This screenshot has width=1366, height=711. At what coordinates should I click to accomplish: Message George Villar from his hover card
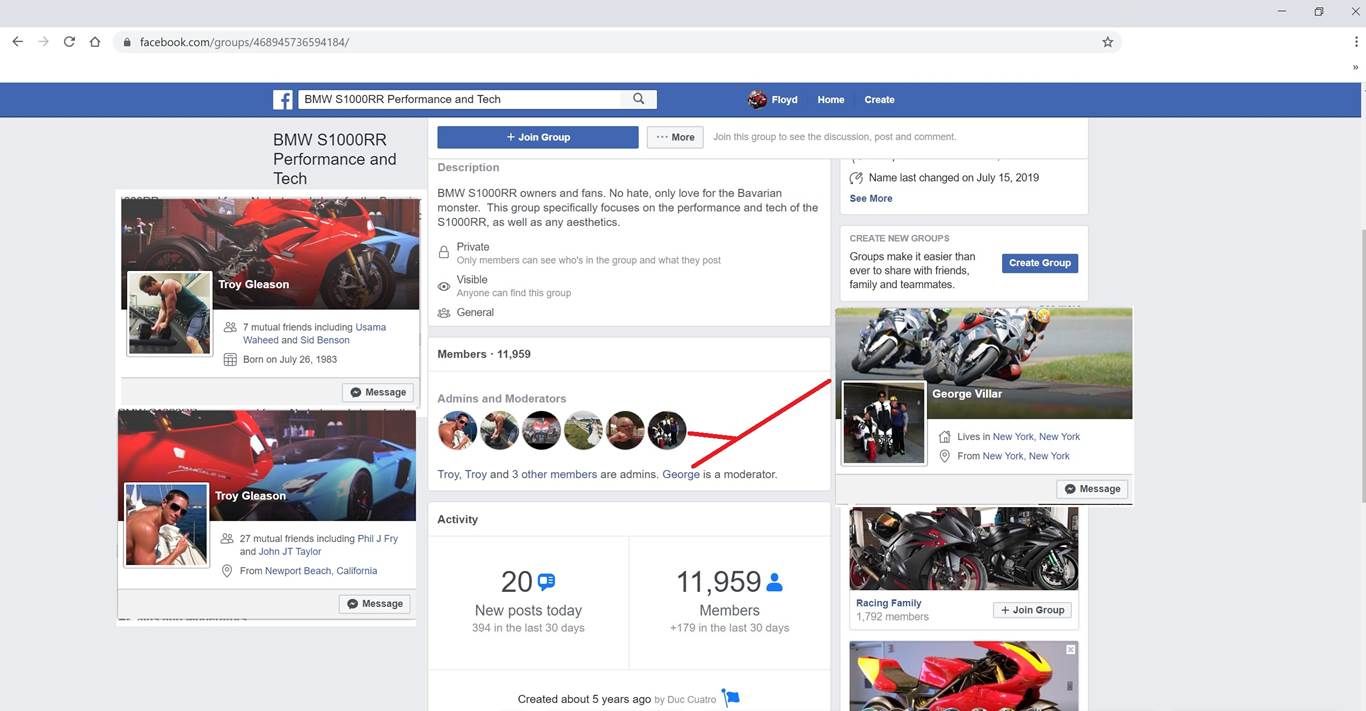tap(1092, 489)
